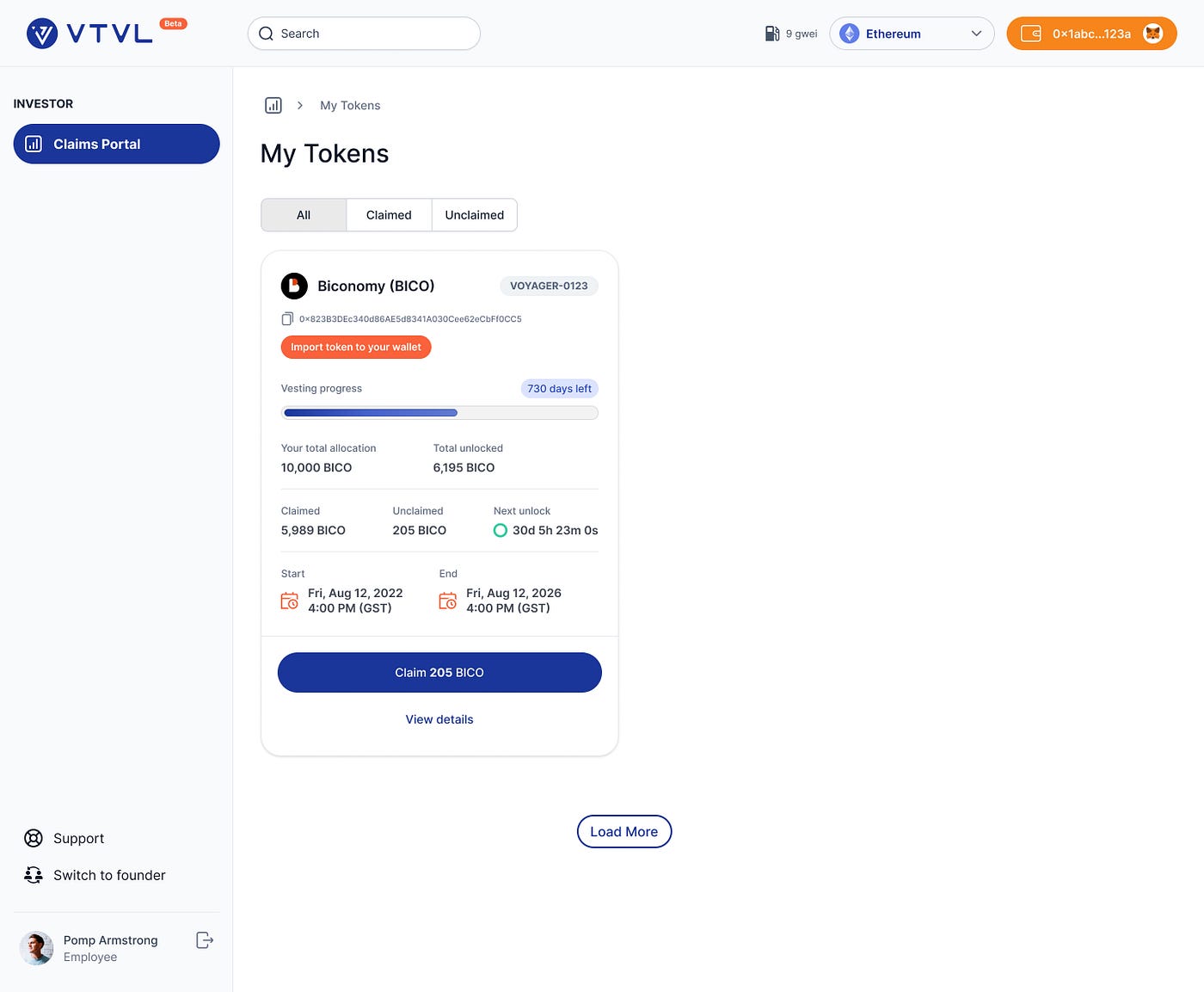Image resolution: width=1204 pixels, height=992 pixels.
Task: Click the 5,989 BICO claimed value
Action: (x=313, y=530)
